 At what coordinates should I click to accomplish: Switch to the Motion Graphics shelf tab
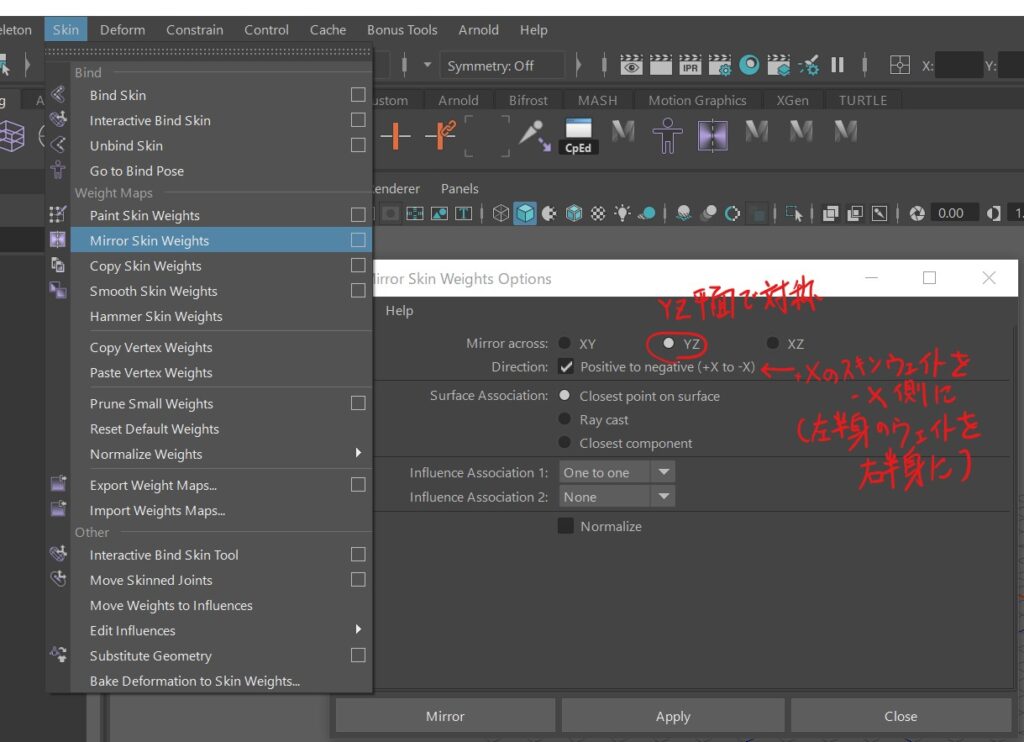(x=697, y=101)
